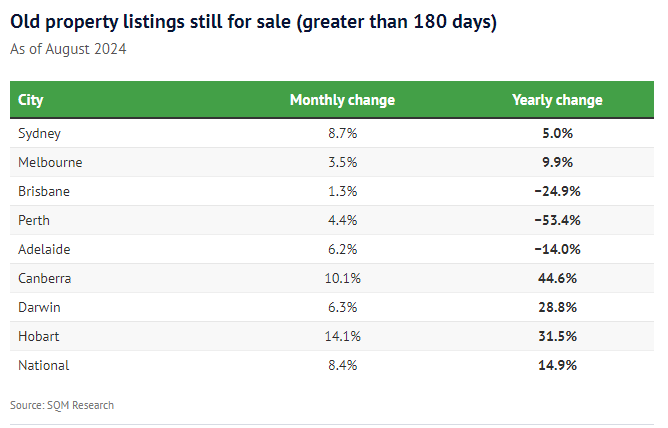
Task: Click the National 14.9% yearly change value
Action: point(557,365)
